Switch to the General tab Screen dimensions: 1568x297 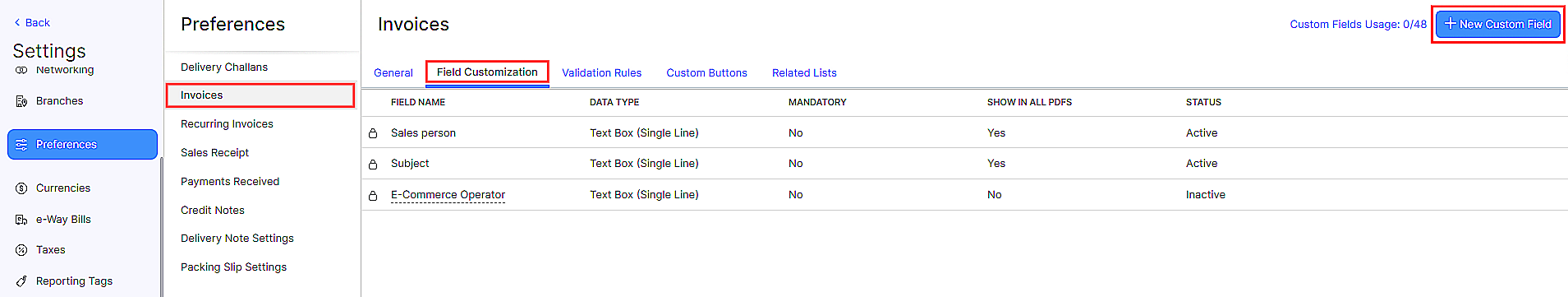[x=393, y=73]
